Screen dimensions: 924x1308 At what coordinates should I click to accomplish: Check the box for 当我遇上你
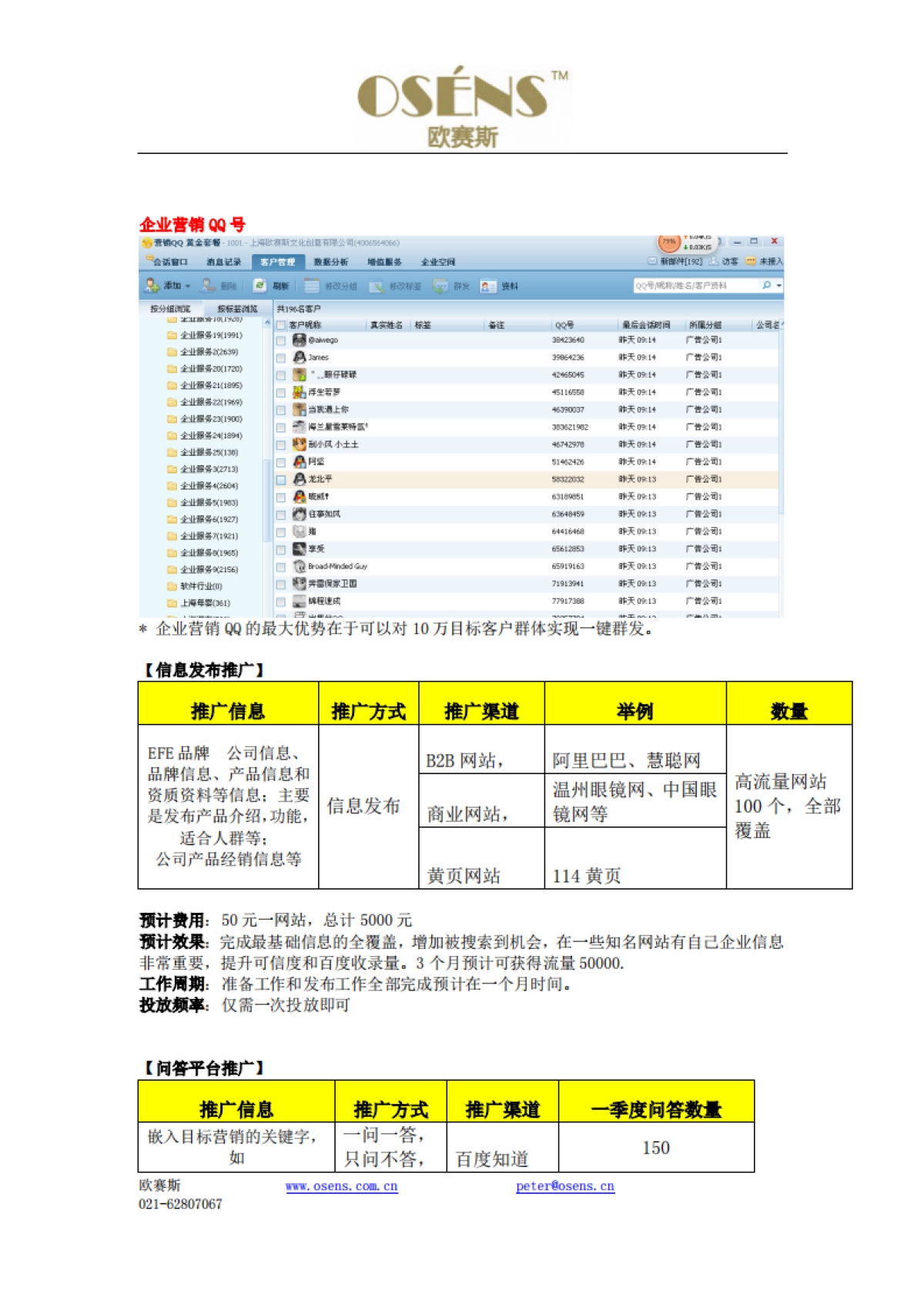click(281, 411)
